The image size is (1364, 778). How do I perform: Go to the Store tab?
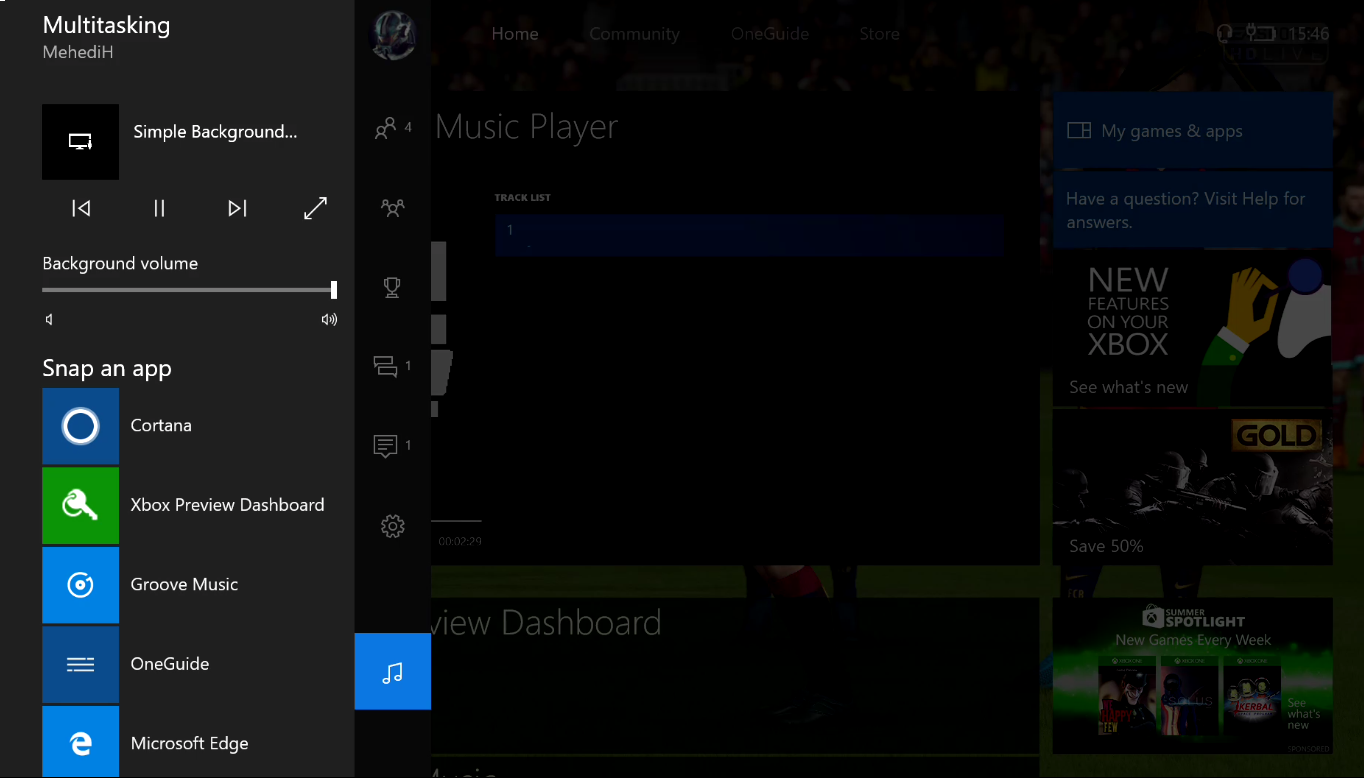click(x=879, y=34)
